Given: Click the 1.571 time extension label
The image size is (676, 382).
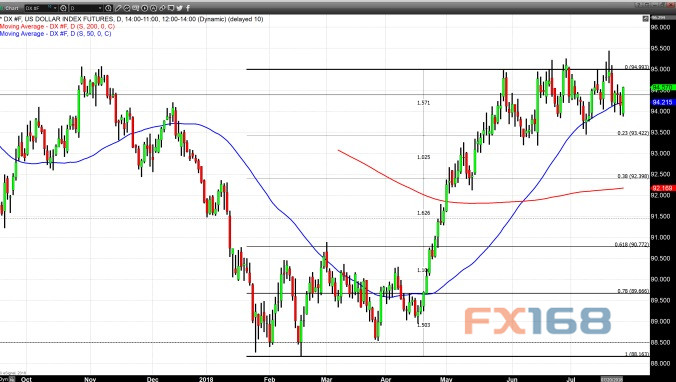Looking at the screenshot, I should 423,103.
